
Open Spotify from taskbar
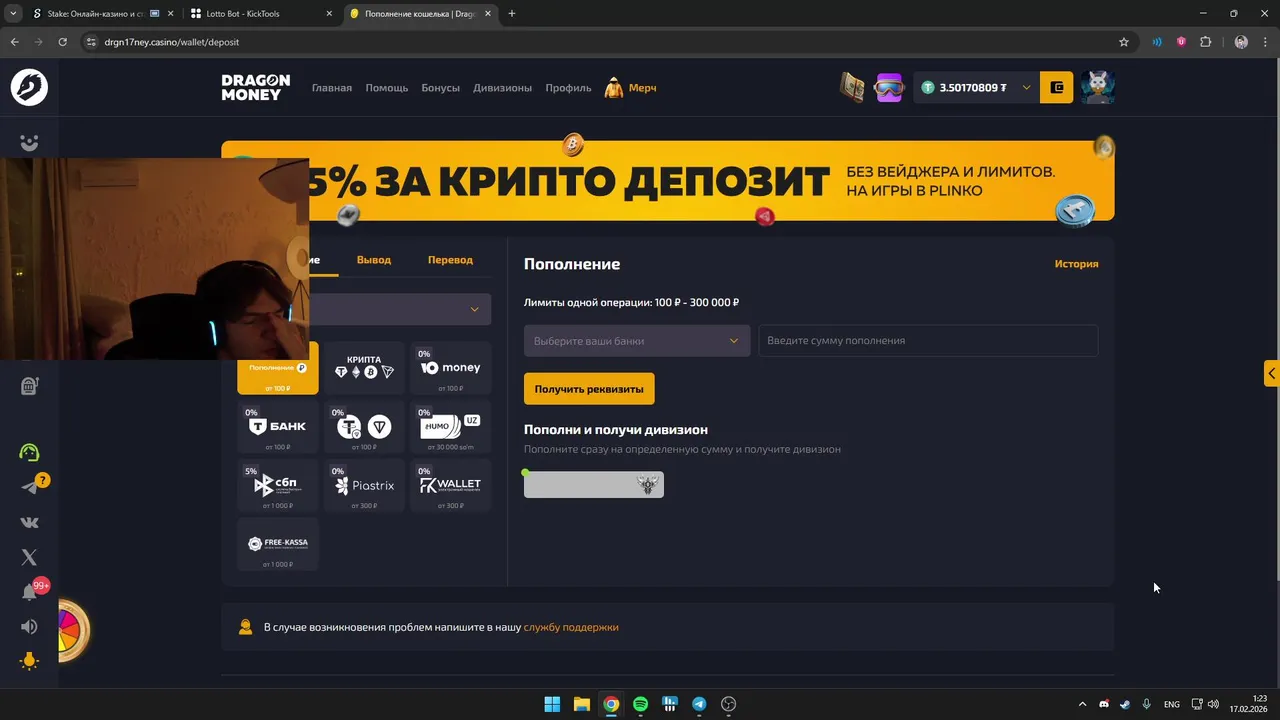(640, 704)
